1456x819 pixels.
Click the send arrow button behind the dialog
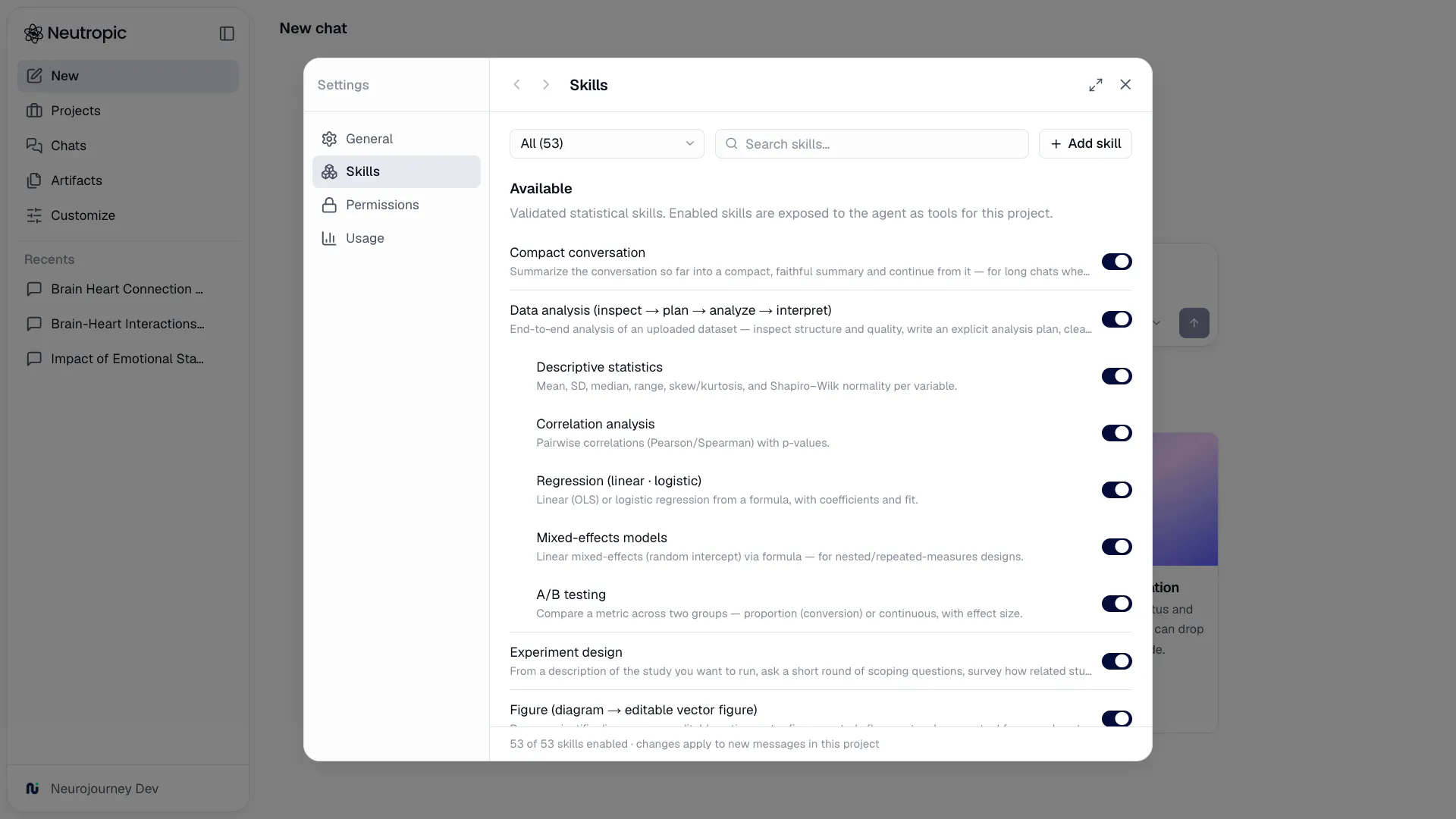point(1194,323)
